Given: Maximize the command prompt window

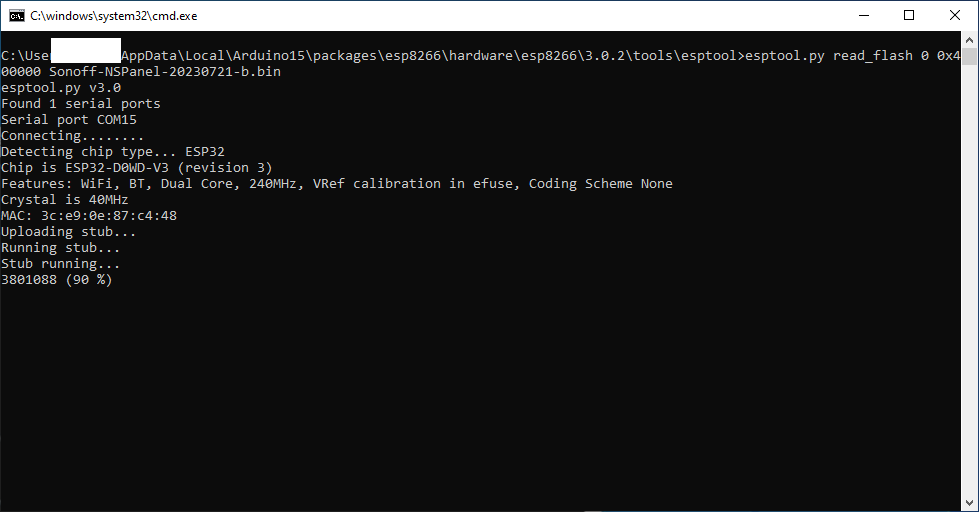Looking at the screenshot, I should click(909, 16).
